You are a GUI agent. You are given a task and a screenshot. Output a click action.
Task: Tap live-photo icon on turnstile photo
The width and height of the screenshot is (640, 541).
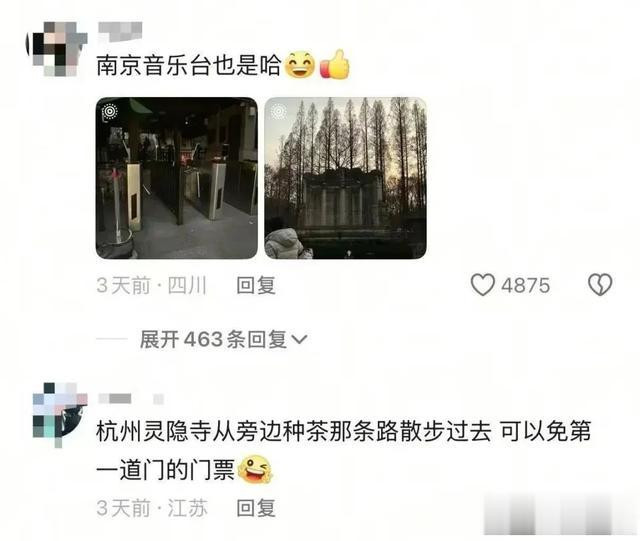point(110,111)
